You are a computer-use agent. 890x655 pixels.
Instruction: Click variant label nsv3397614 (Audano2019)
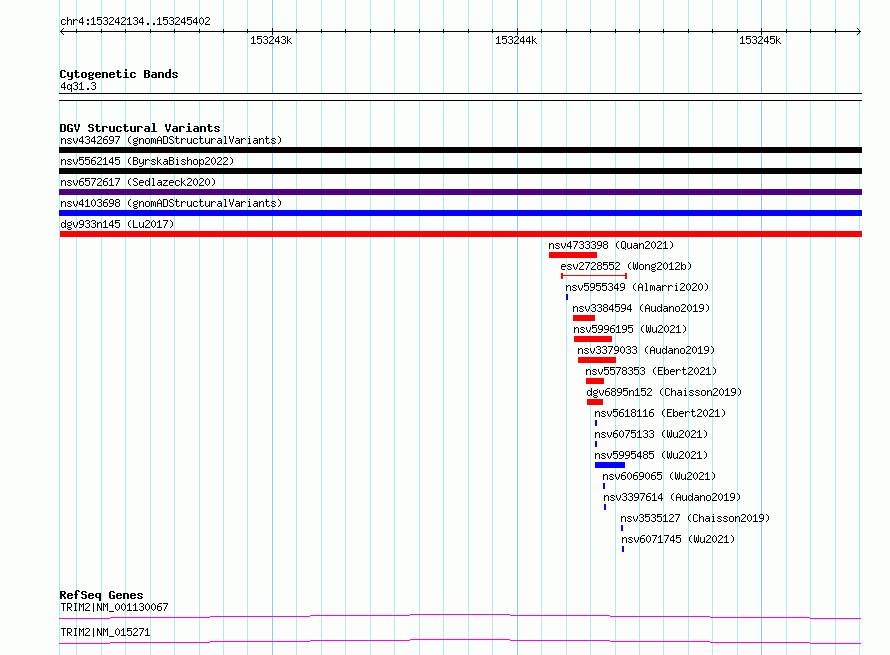(x=673, y=497)
